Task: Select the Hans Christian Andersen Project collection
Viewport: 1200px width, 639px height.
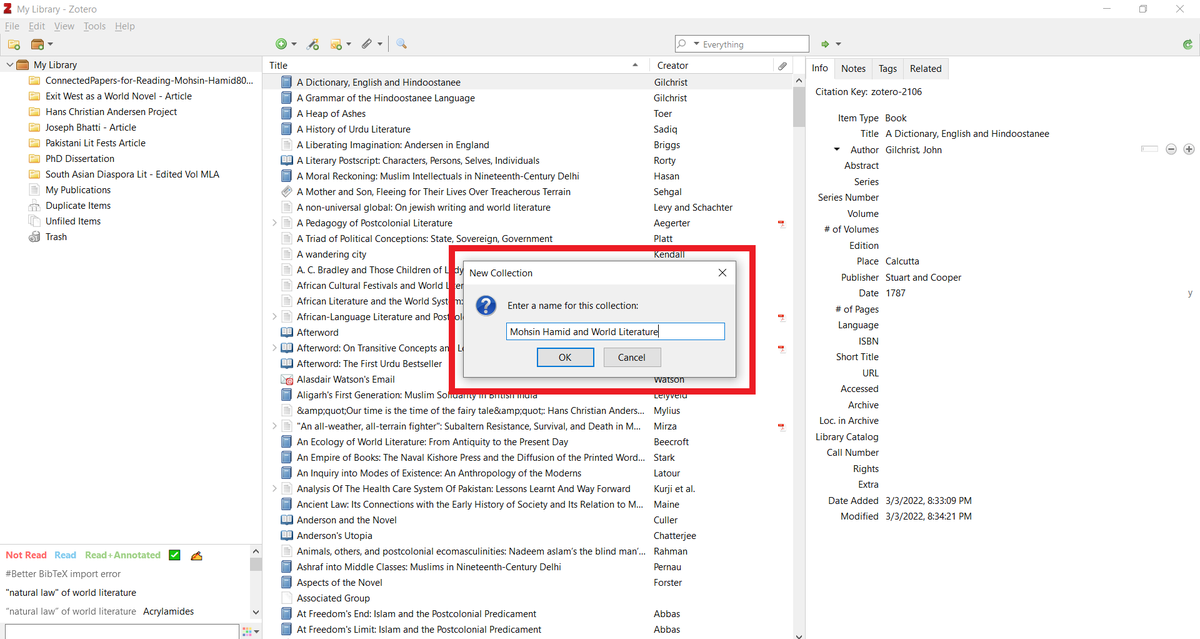Action: coord(111,112)
